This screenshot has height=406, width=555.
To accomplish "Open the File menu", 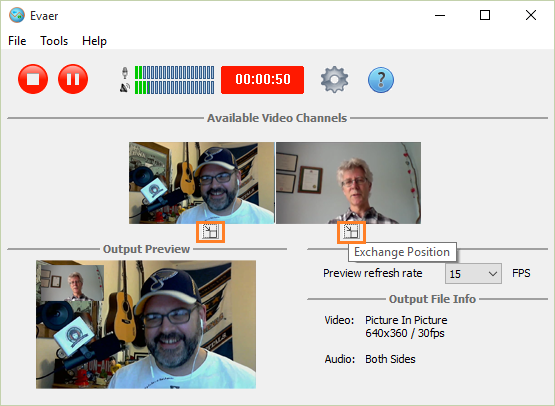I will (x=17, y=41).
